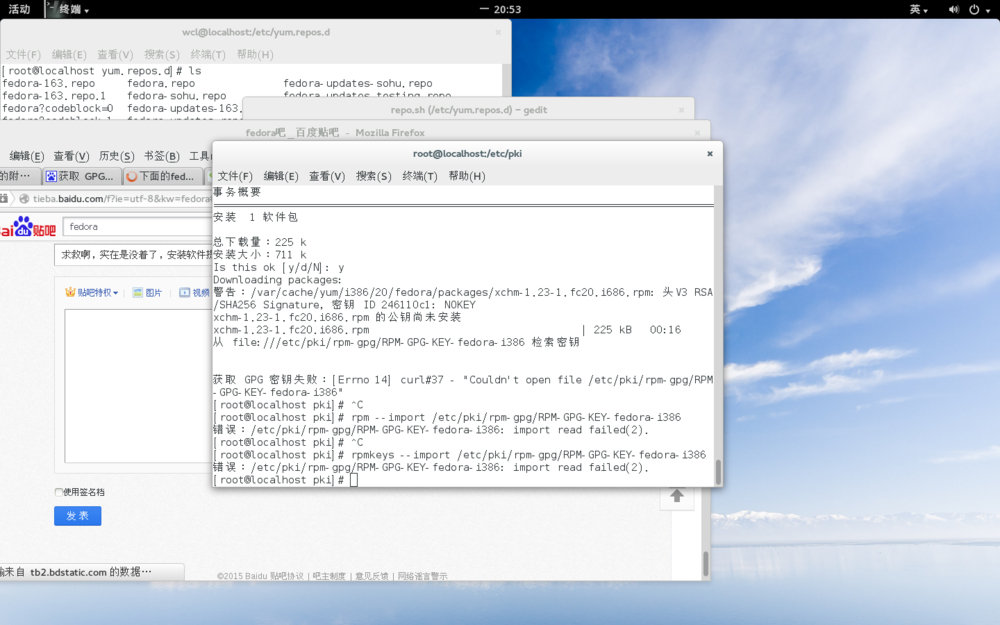
Task: Open 帮助(H) menu in root@localhost terminal
Action: 466,176
